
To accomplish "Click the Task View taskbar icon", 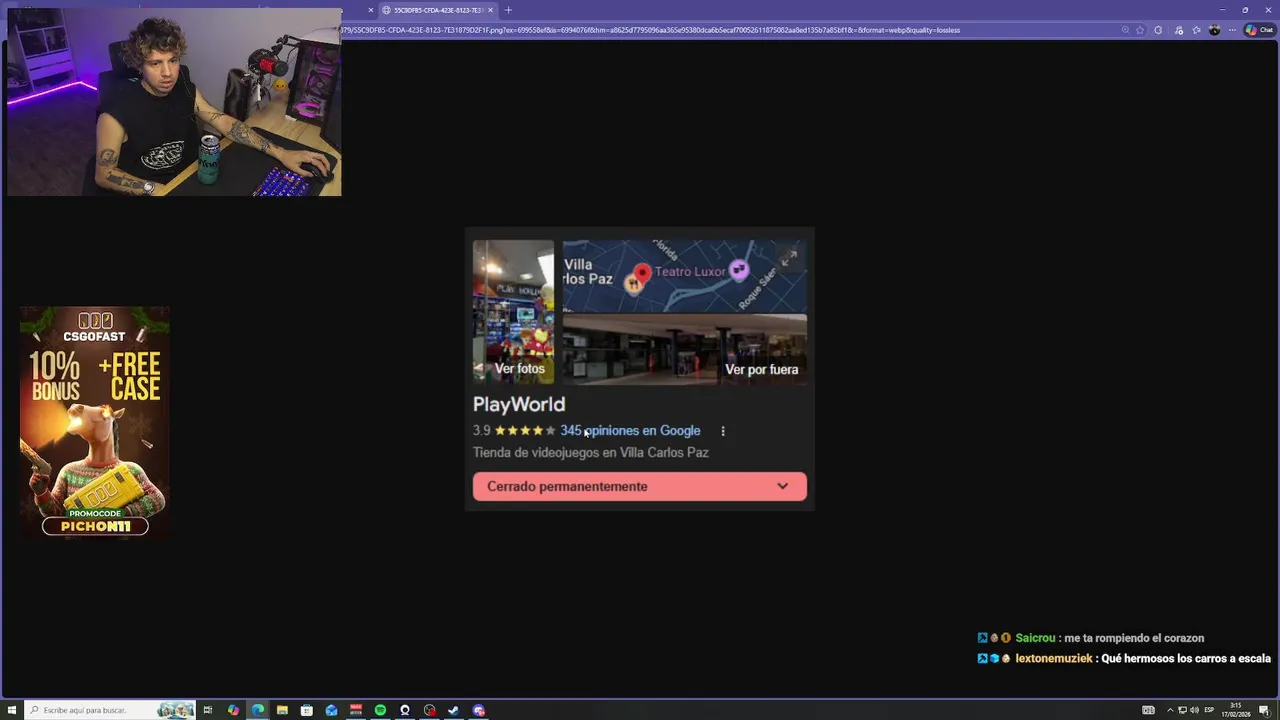I will tap(208, 710).
